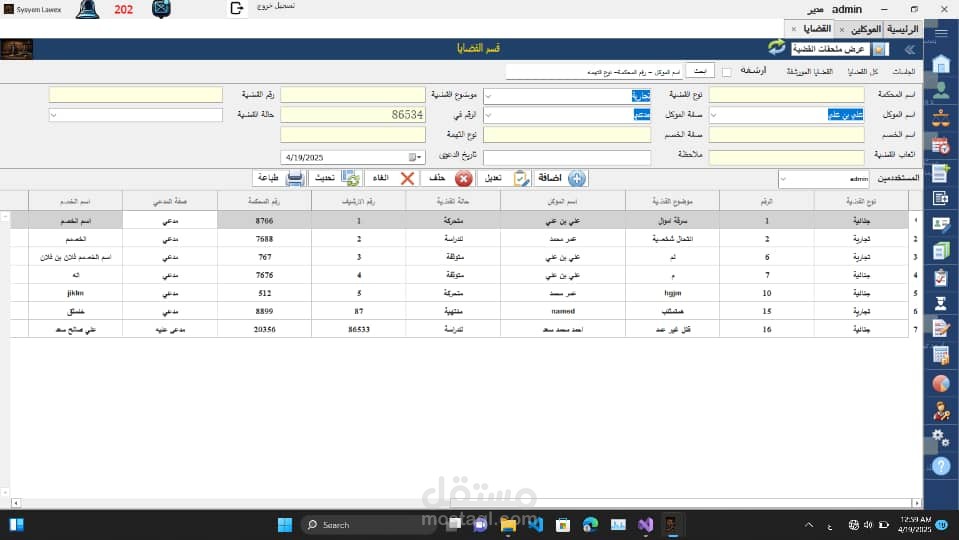Viewport: 959px width, 540px height.
Task: Expand the نوع القضية dropdown
Action: pyautogui.click(x=488, y=96)
